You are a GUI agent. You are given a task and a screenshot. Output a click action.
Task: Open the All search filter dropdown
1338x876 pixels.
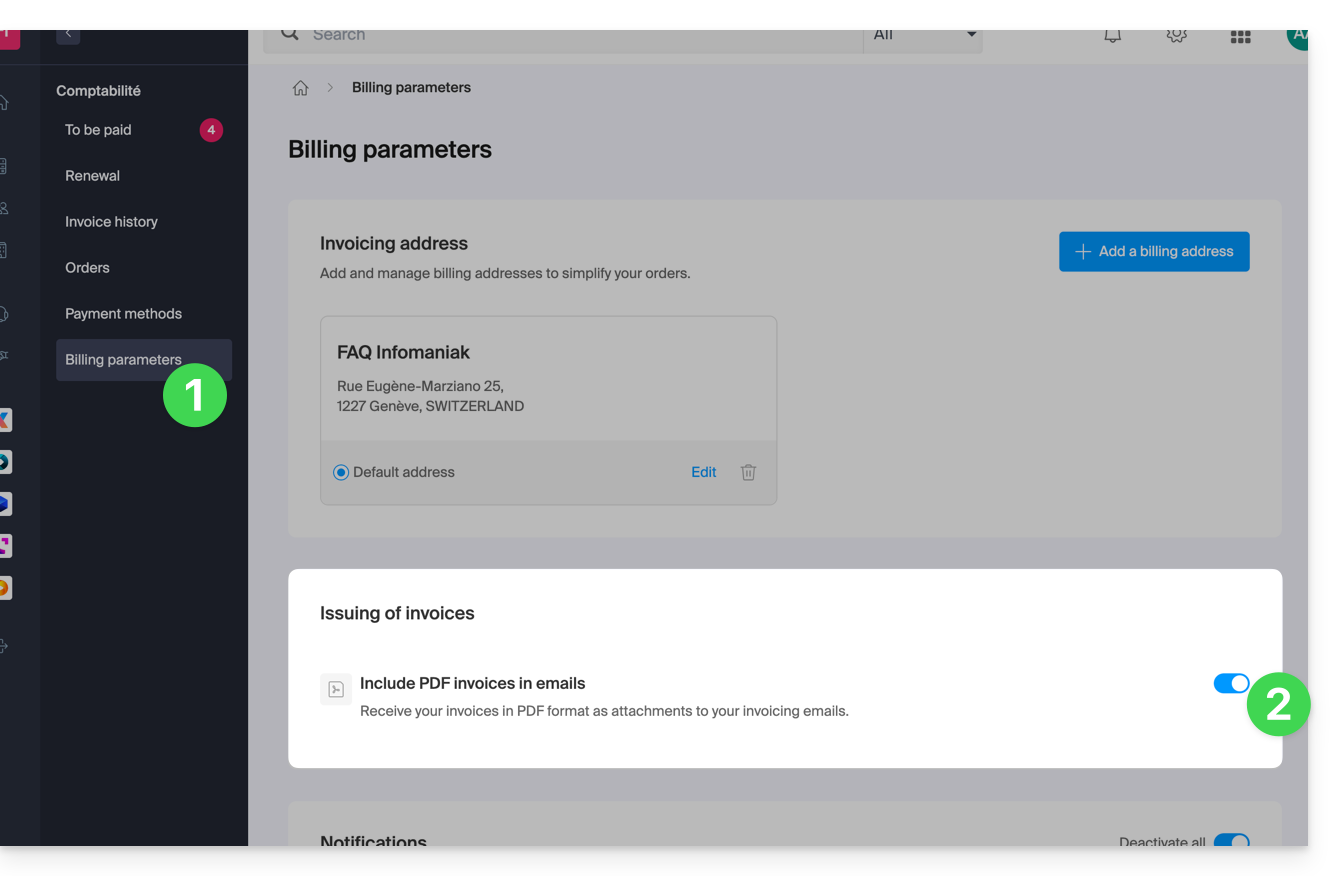click(x=923, y=36)
